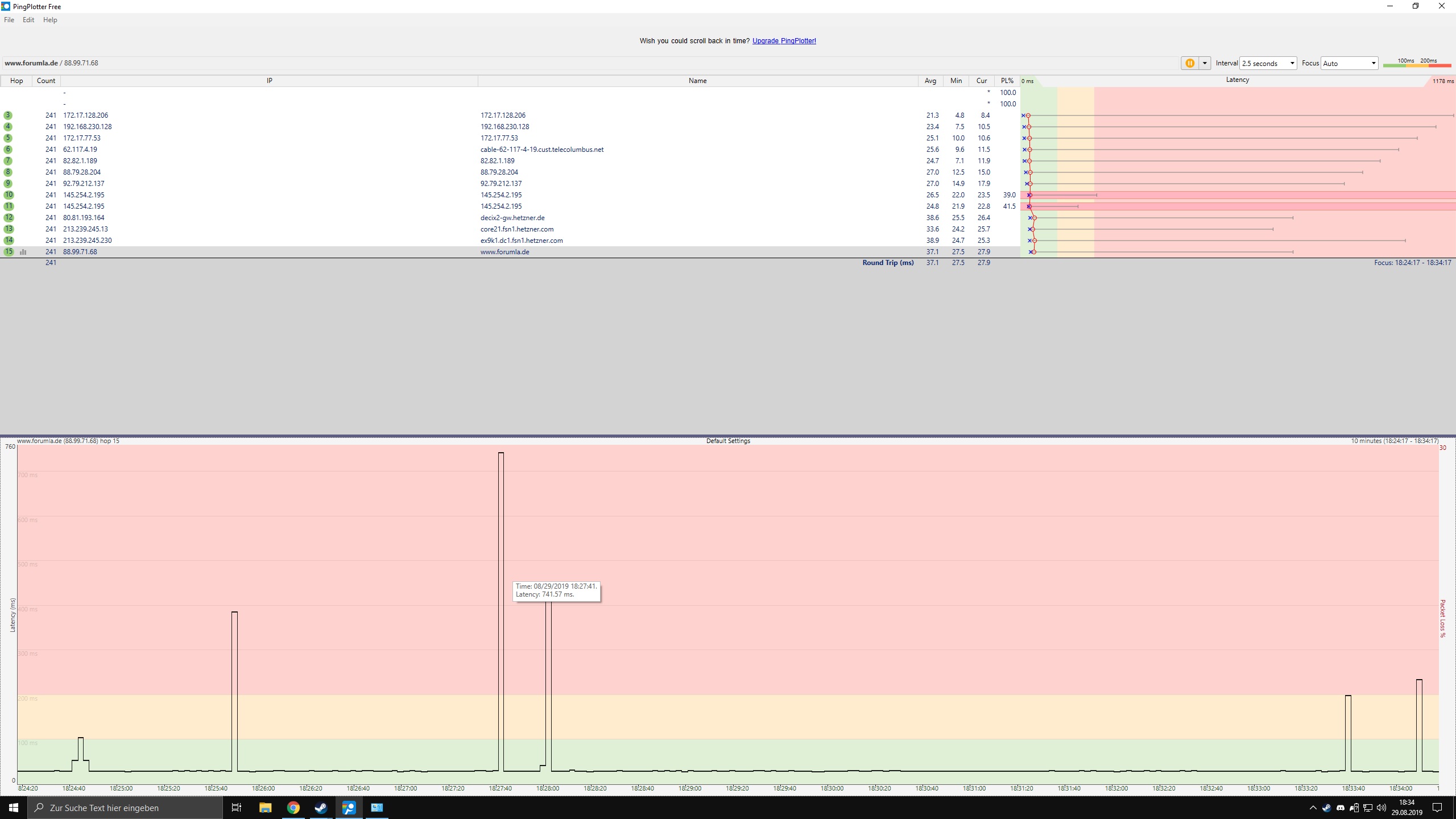Click the hop 9 green circle icon
This screenshot has height=819, width=1456.
(8, 184)
